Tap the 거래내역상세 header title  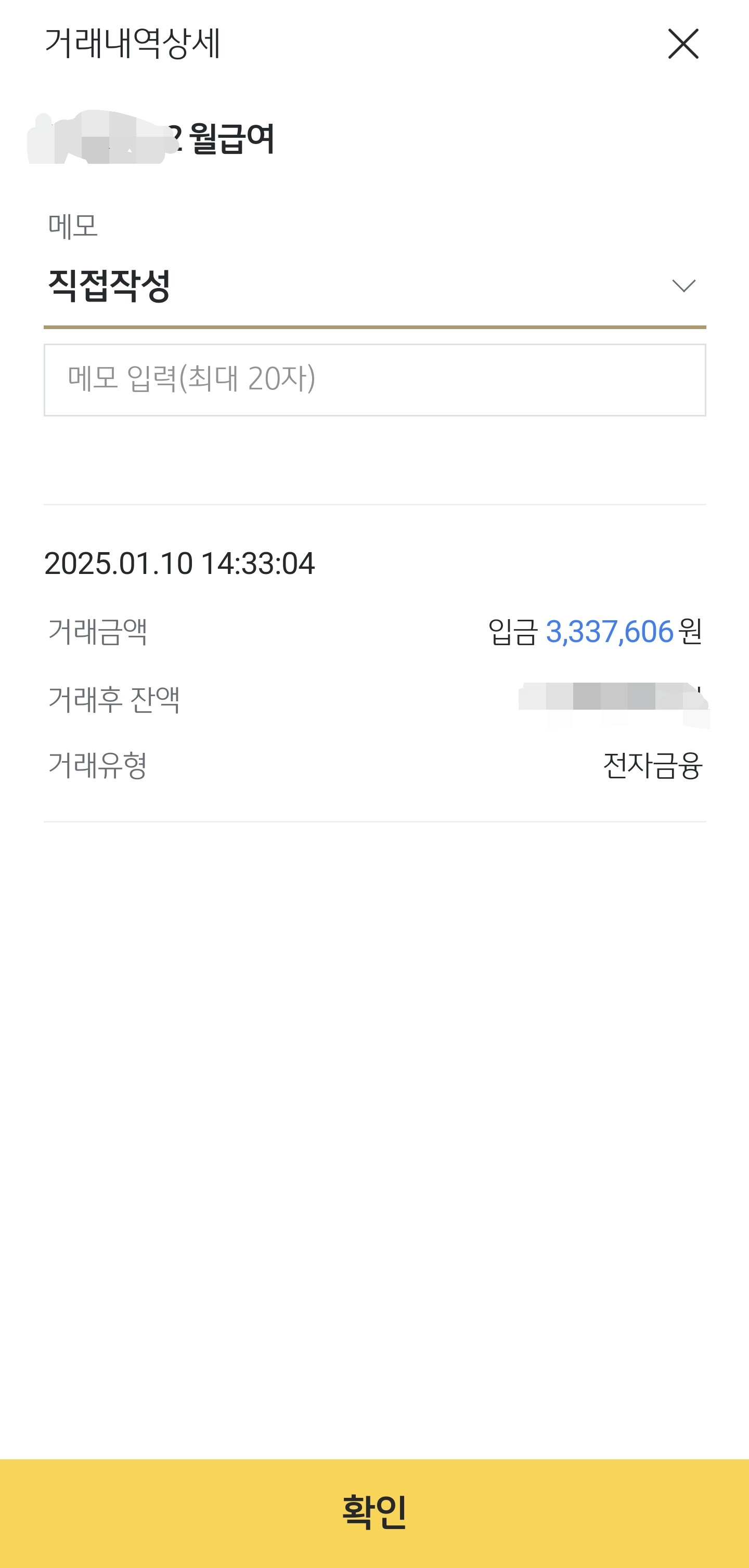point(132,44)
